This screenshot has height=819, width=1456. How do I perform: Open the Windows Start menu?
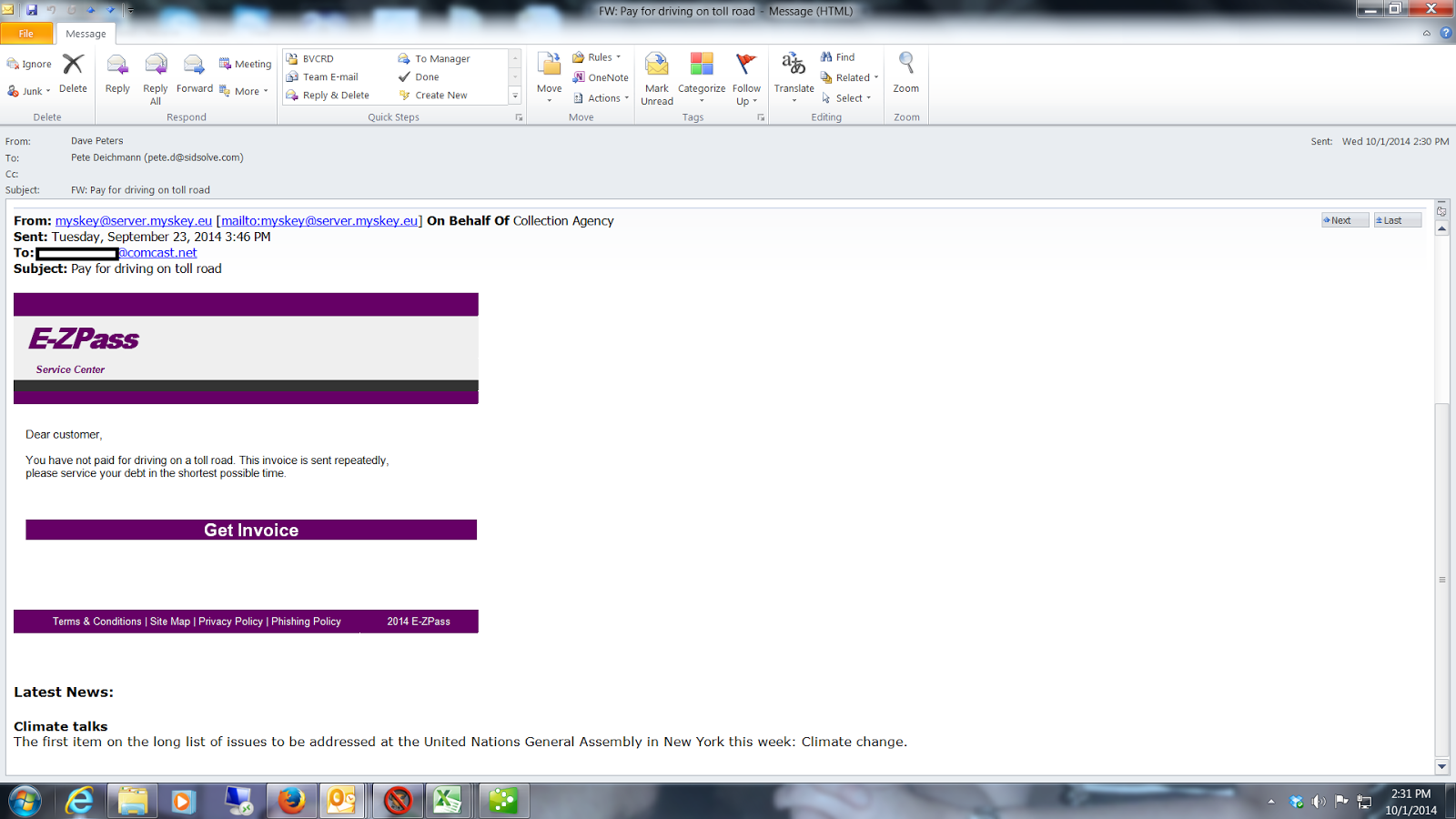pyautogui.click(x=25, y=801)
